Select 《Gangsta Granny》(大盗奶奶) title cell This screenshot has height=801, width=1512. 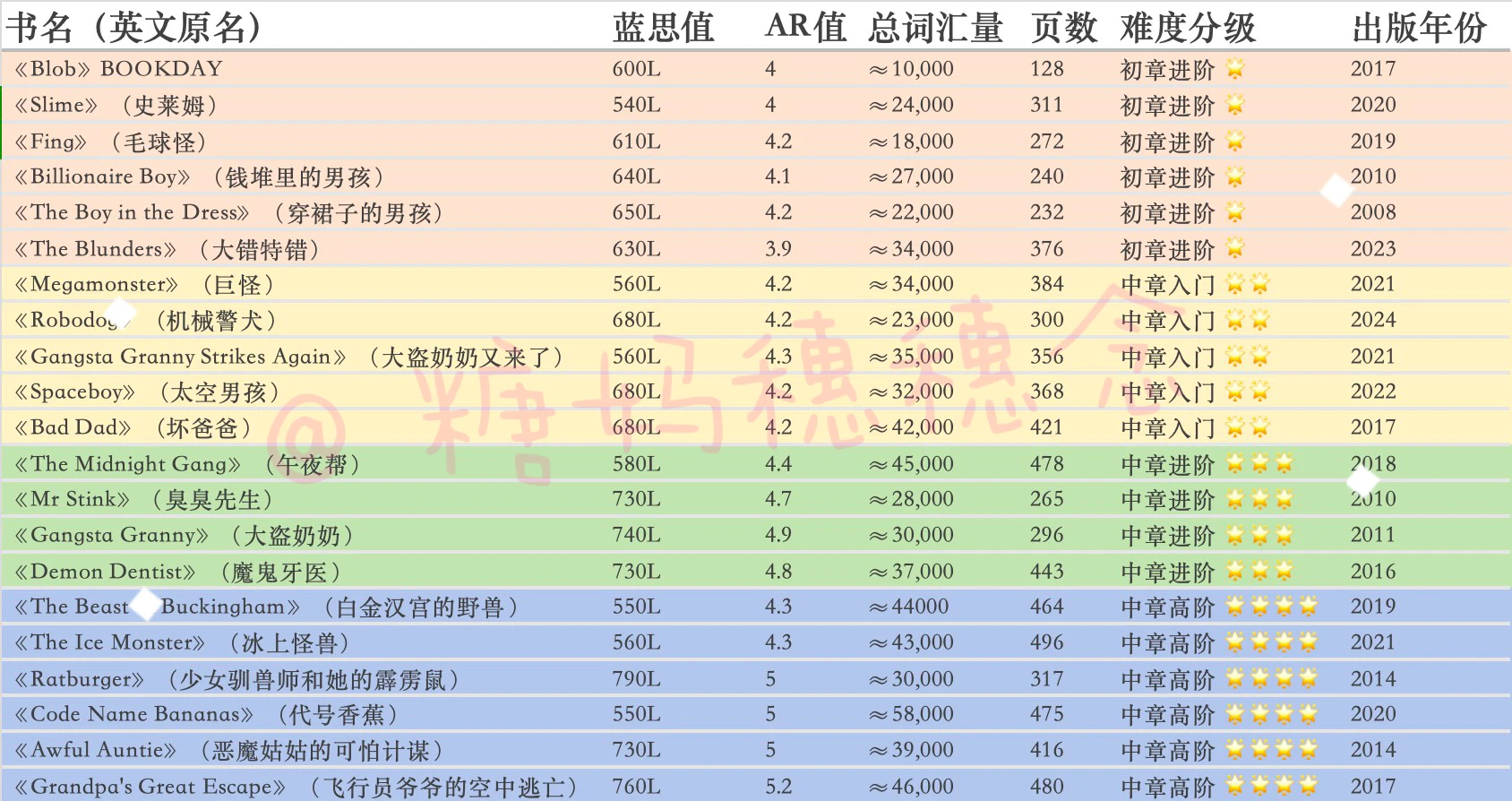pyautogui.click(x=184, y=535)
